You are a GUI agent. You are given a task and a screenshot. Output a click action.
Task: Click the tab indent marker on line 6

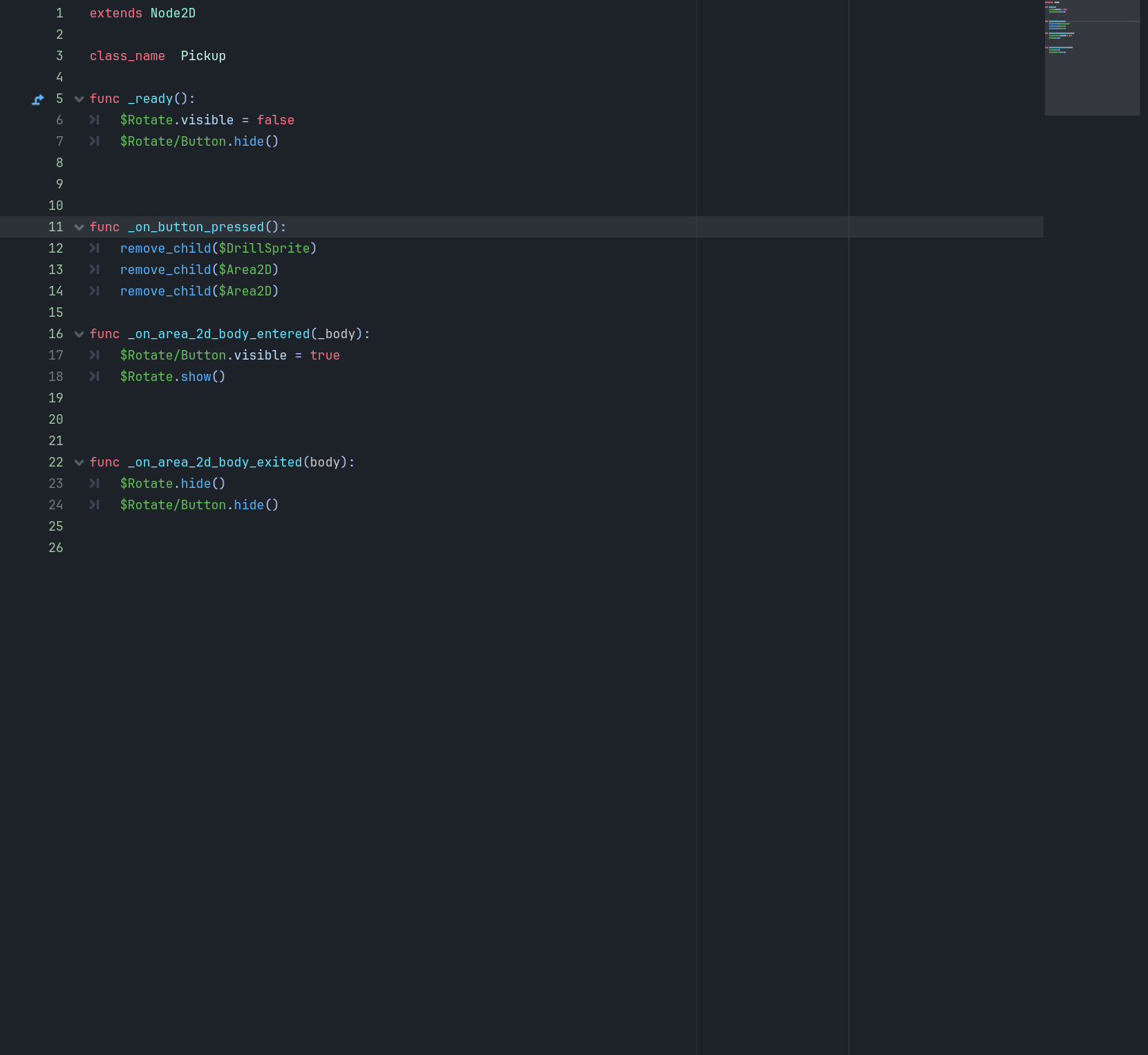(94, 120)
